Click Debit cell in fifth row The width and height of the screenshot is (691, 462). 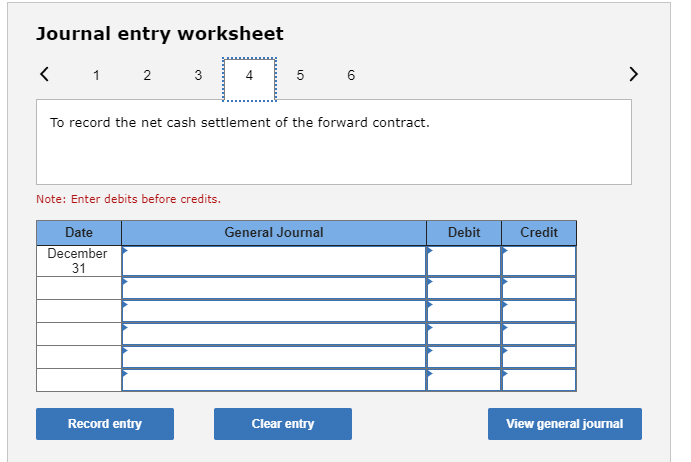(464, 357)
